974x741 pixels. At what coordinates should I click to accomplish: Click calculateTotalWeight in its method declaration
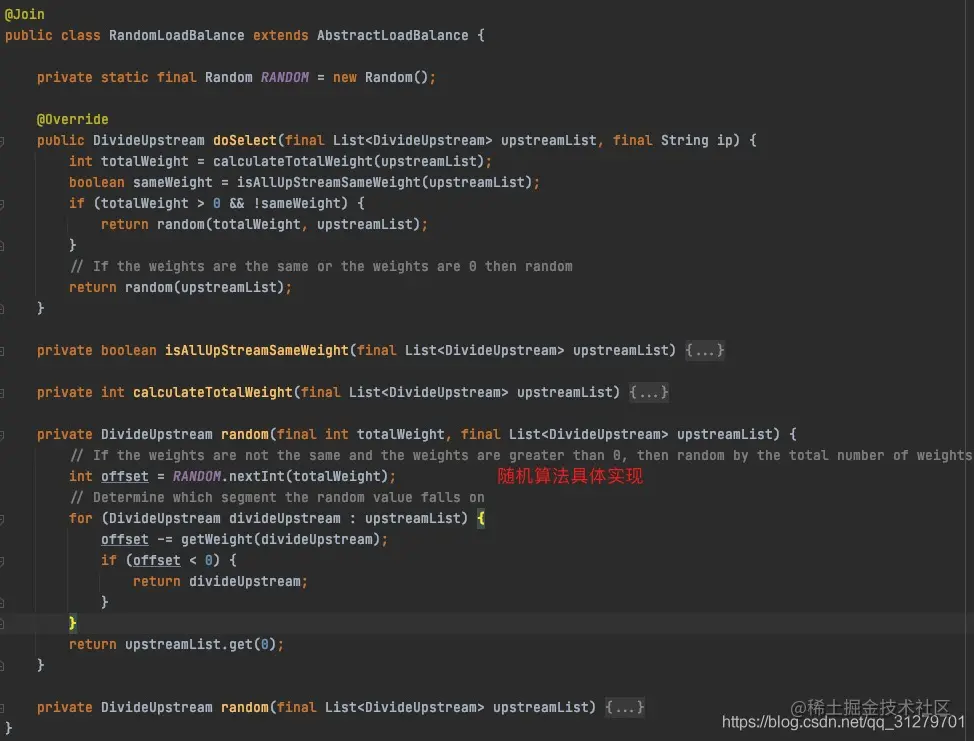tap(212, 393)
